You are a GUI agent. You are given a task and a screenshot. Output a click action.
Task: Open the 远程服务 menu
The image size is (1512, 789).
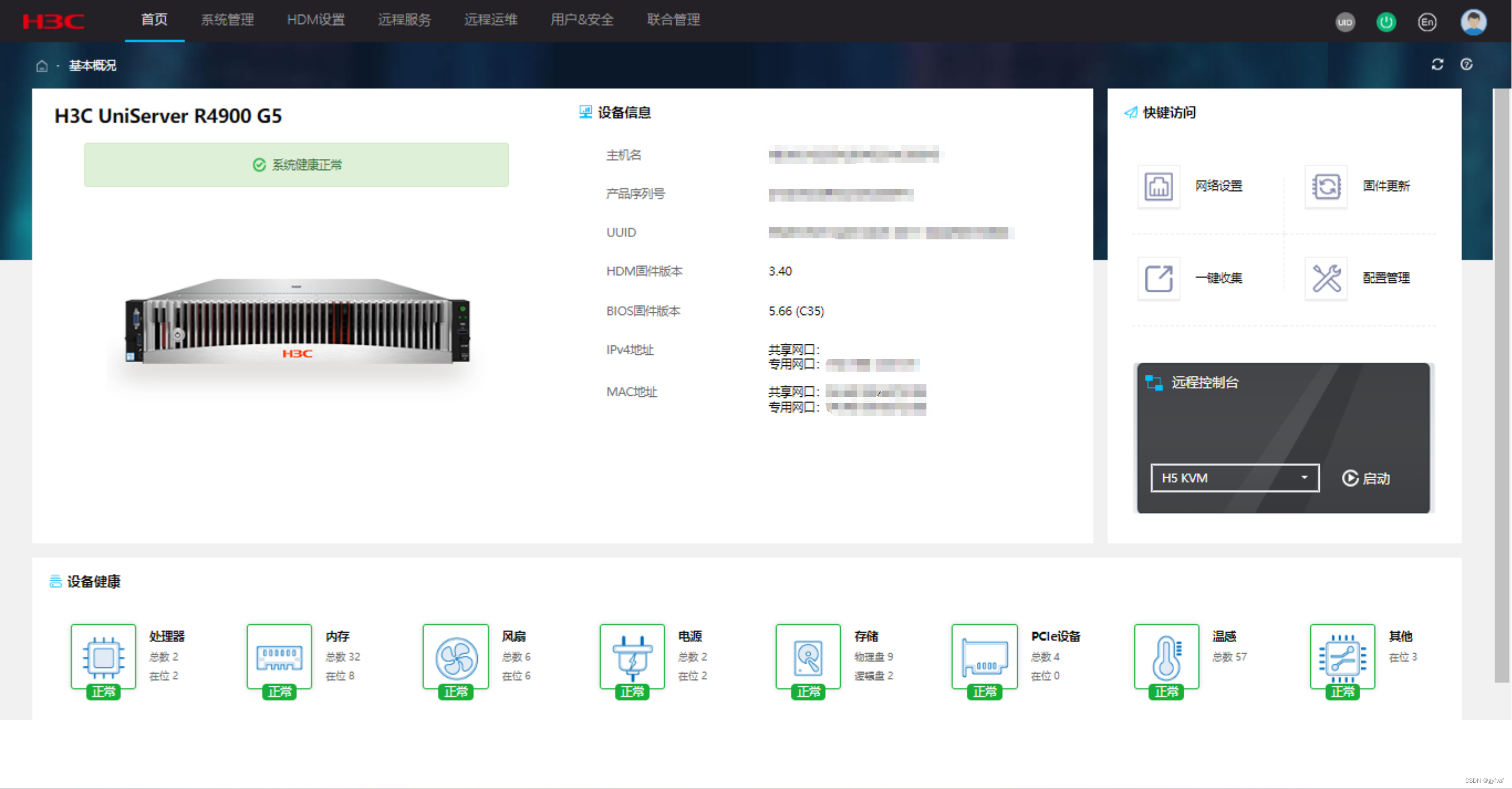tap(404, 20)
